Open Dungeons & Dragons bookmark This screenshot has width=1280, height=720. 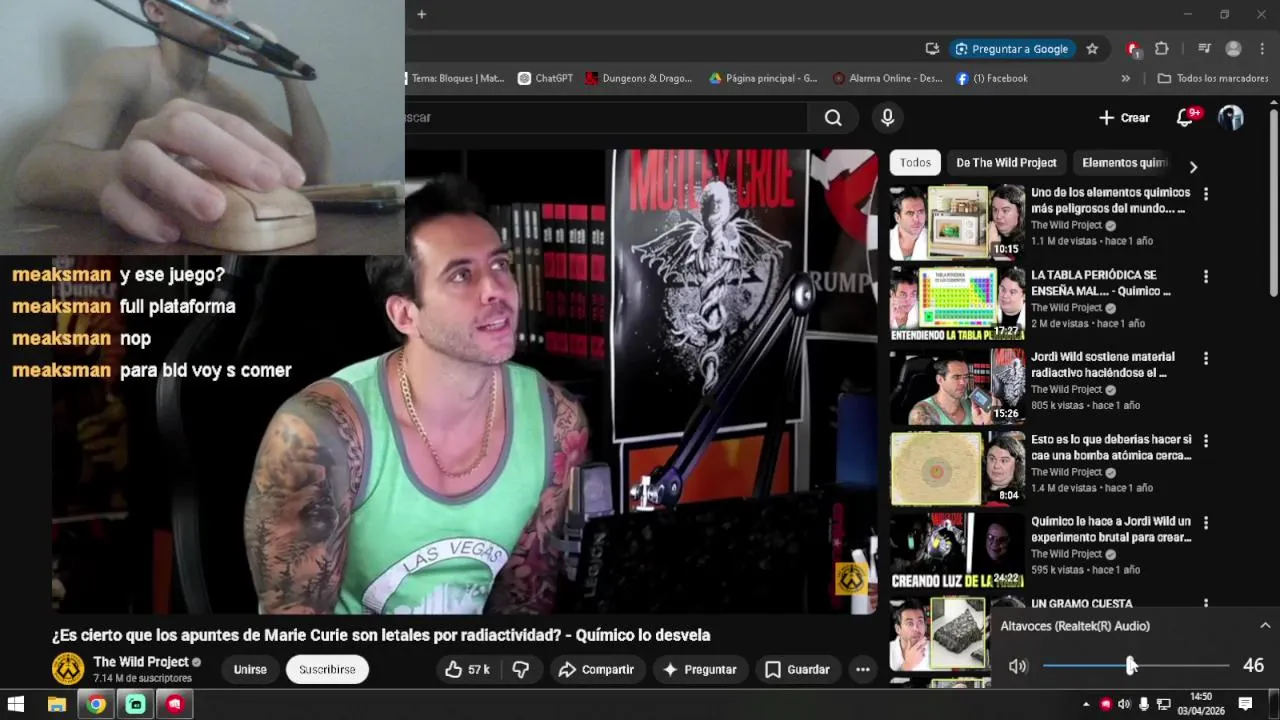tap(638, 78)
